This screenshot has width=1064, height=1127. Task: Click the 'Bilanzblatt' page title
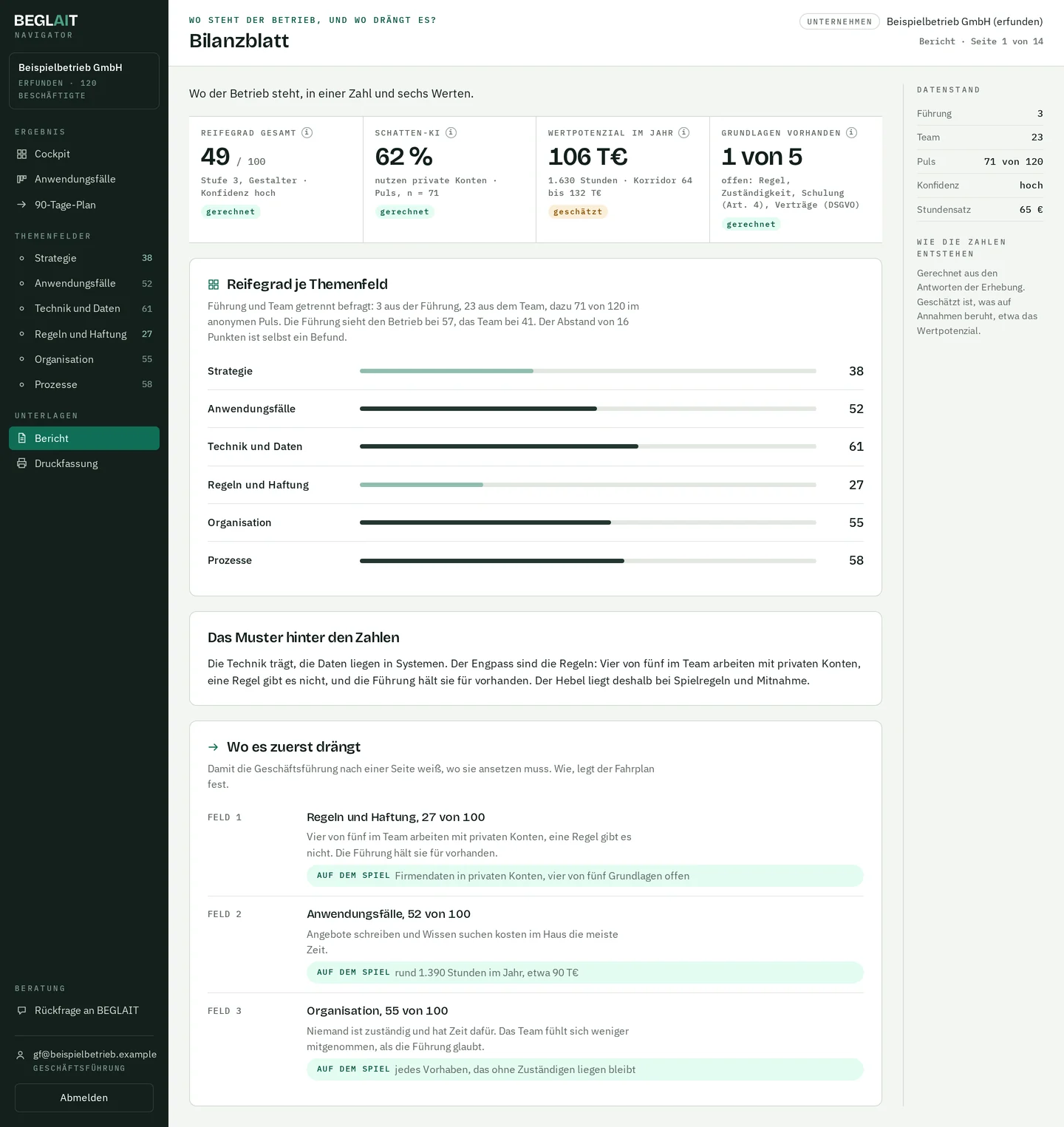tap(239, 41)
